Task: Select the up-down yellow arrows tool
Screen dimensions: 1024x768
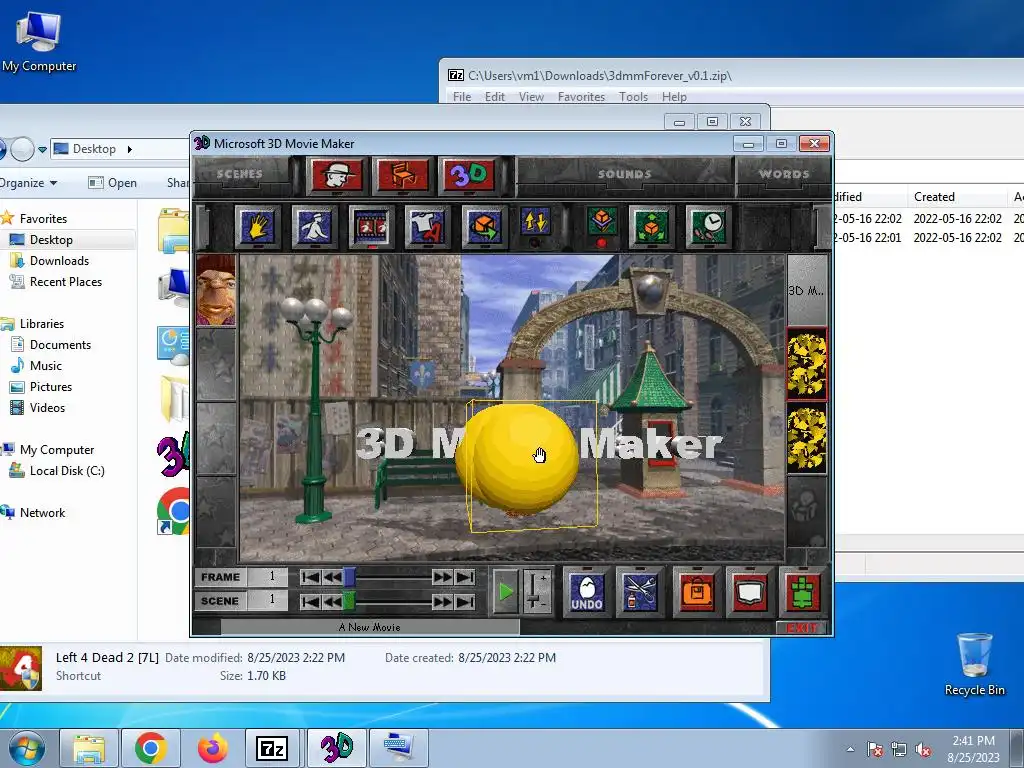Action: (536, 223)
